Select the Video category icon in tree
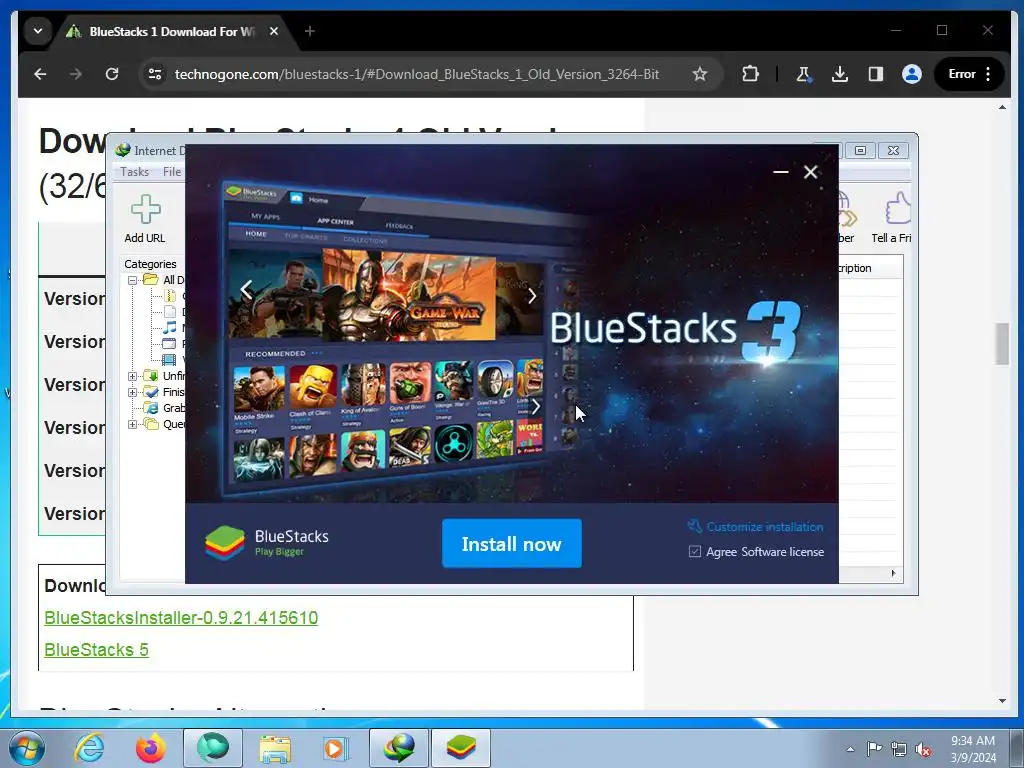Image resolution: width=1024 pixels, height=768 pixels. [169, 360]
